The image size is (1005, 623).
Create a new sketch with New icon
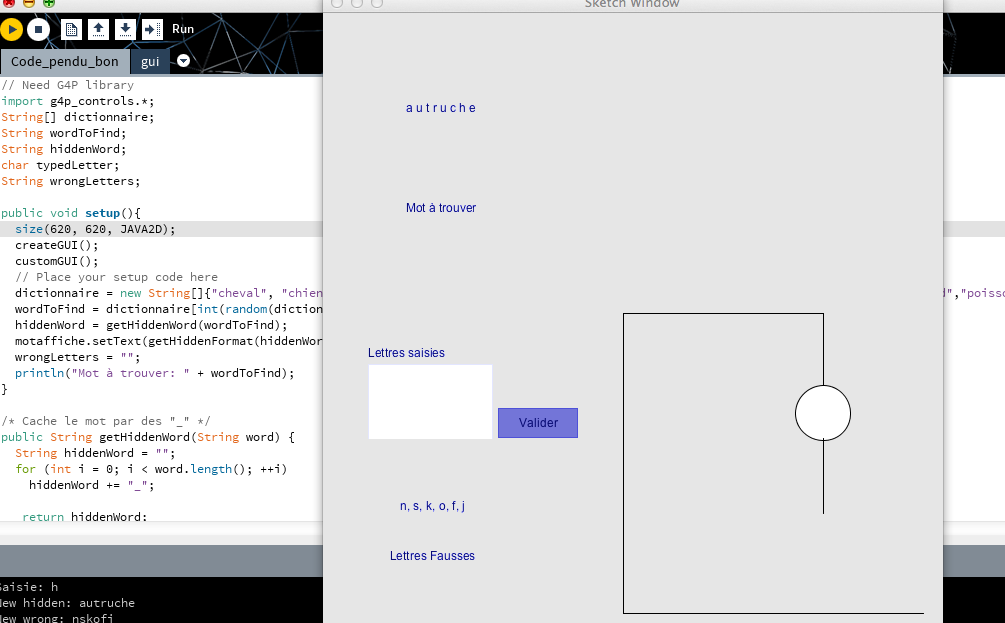(x=71, y=30)
